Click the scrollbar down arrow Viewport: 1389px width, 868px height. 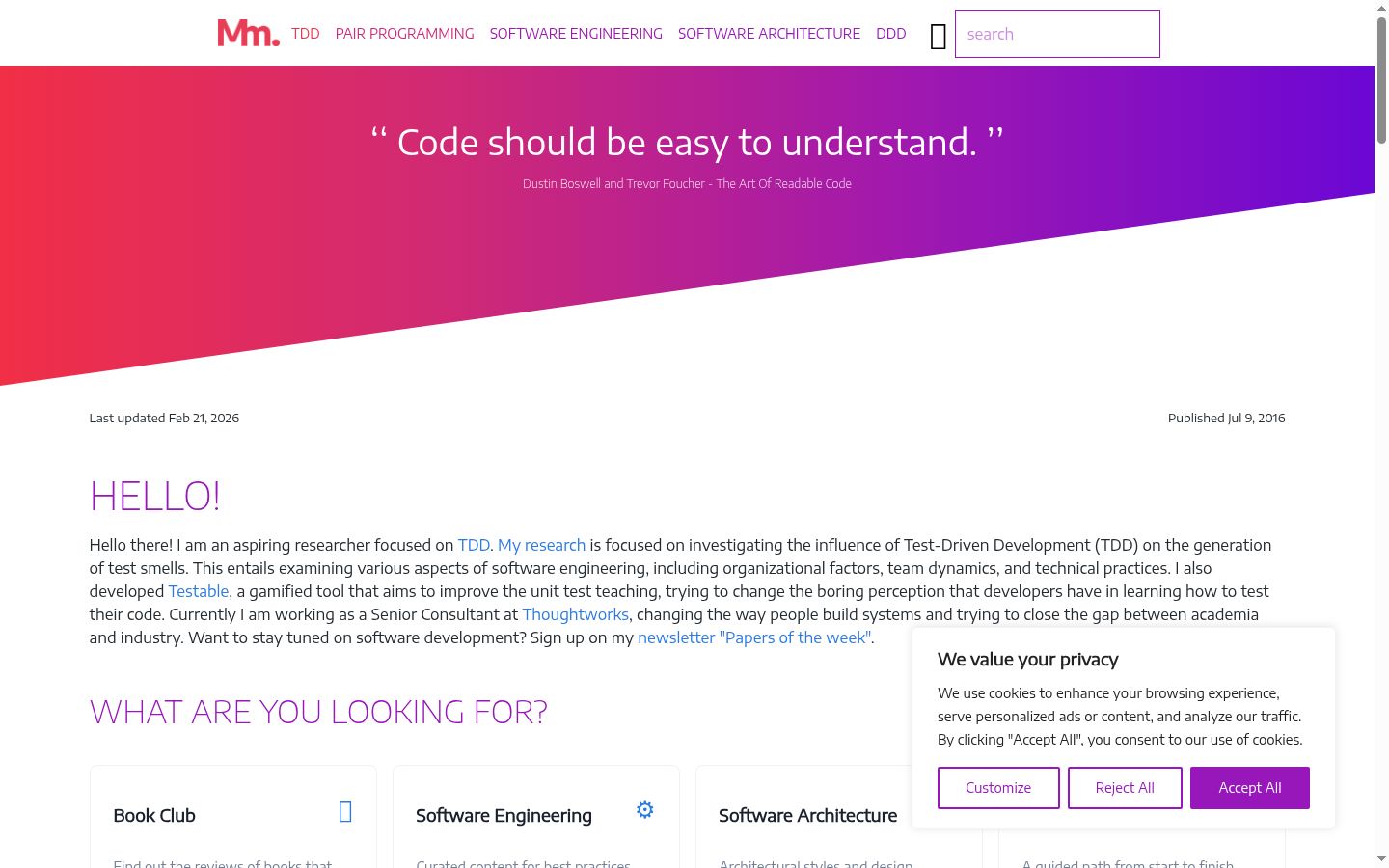pyautogui.click(x=1381, y=859)
